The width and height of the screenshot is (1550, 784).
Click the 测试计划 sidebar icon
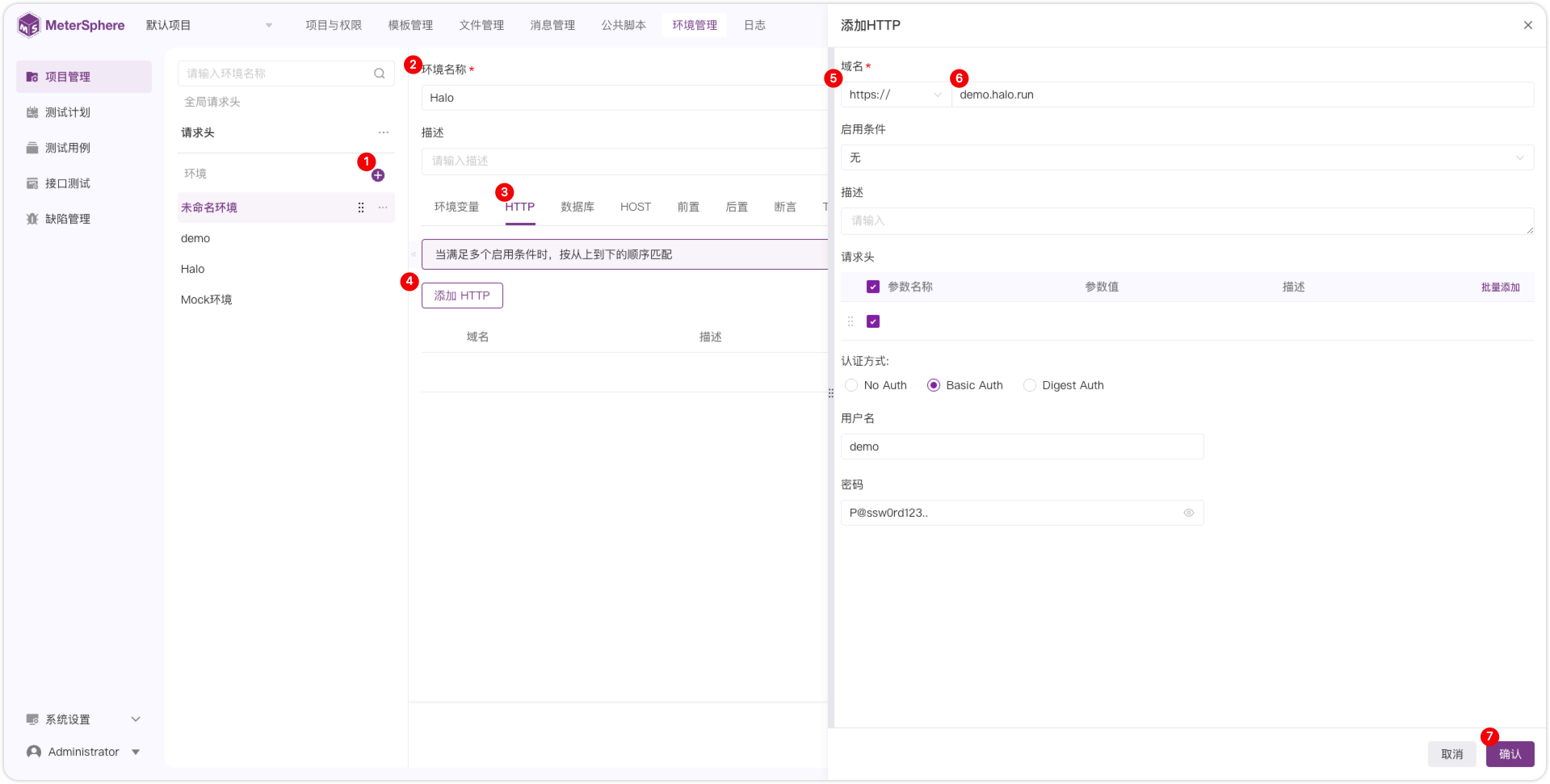click(x=32, y=112)
